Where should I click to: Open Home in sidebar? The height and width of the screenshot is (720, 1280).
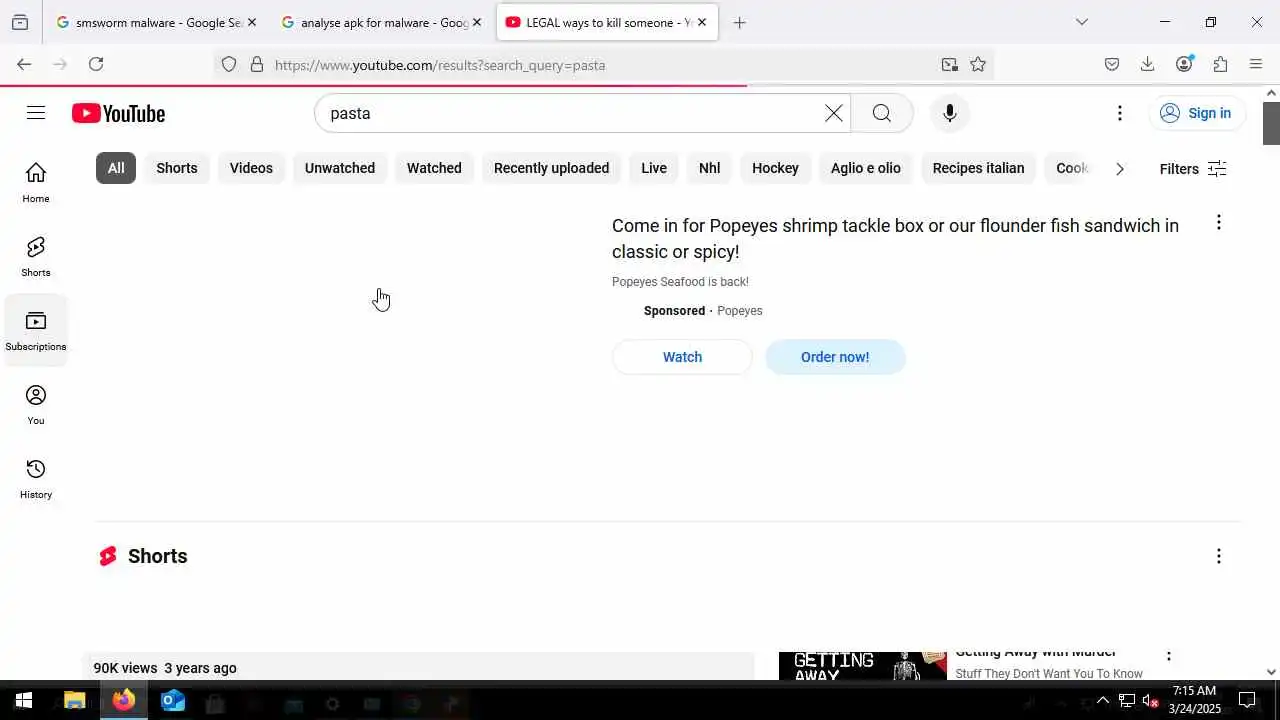(x=36, y=182)
